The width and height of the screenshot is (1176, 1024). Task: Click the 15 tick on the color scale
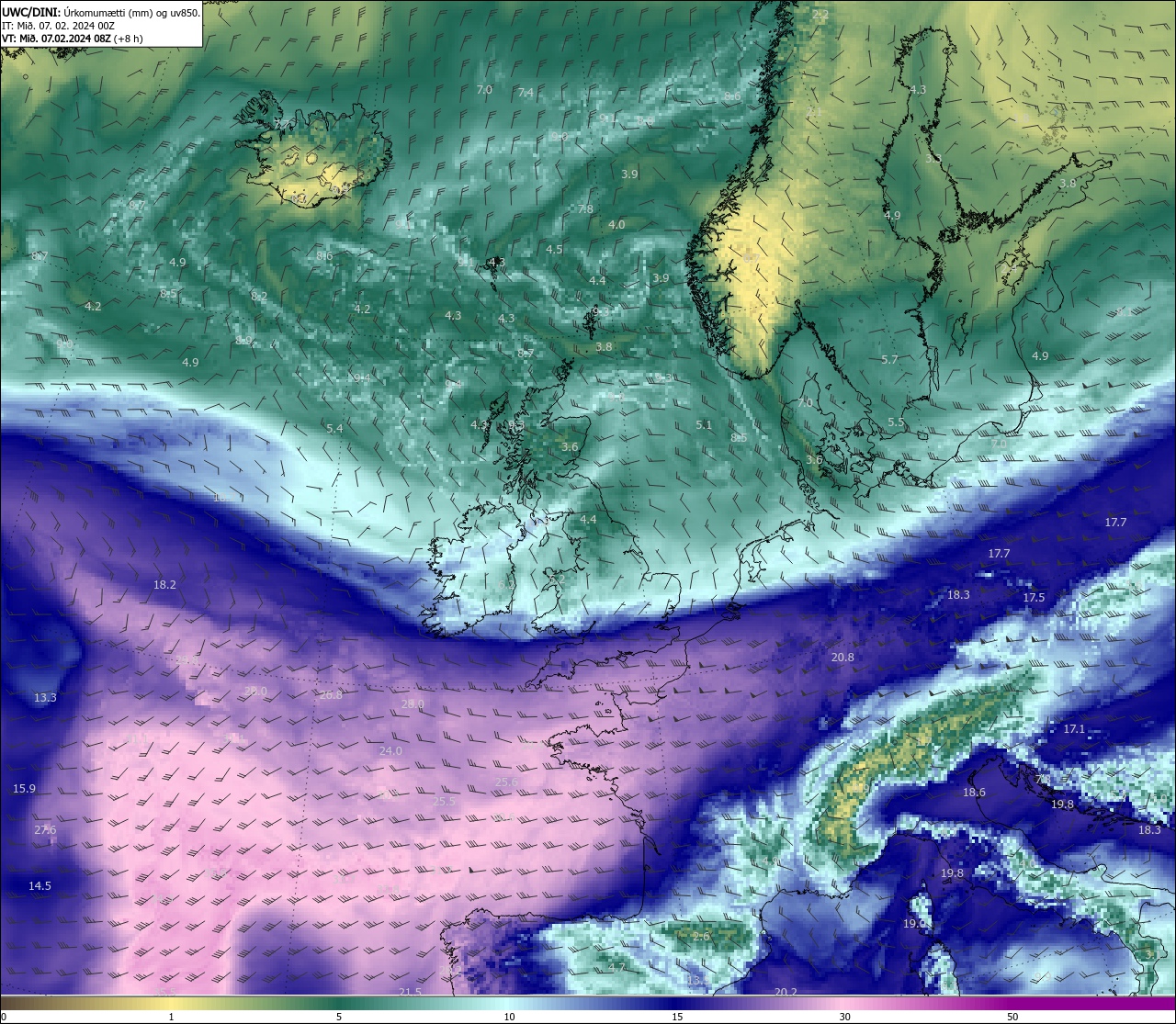[x=676, y=1017]
